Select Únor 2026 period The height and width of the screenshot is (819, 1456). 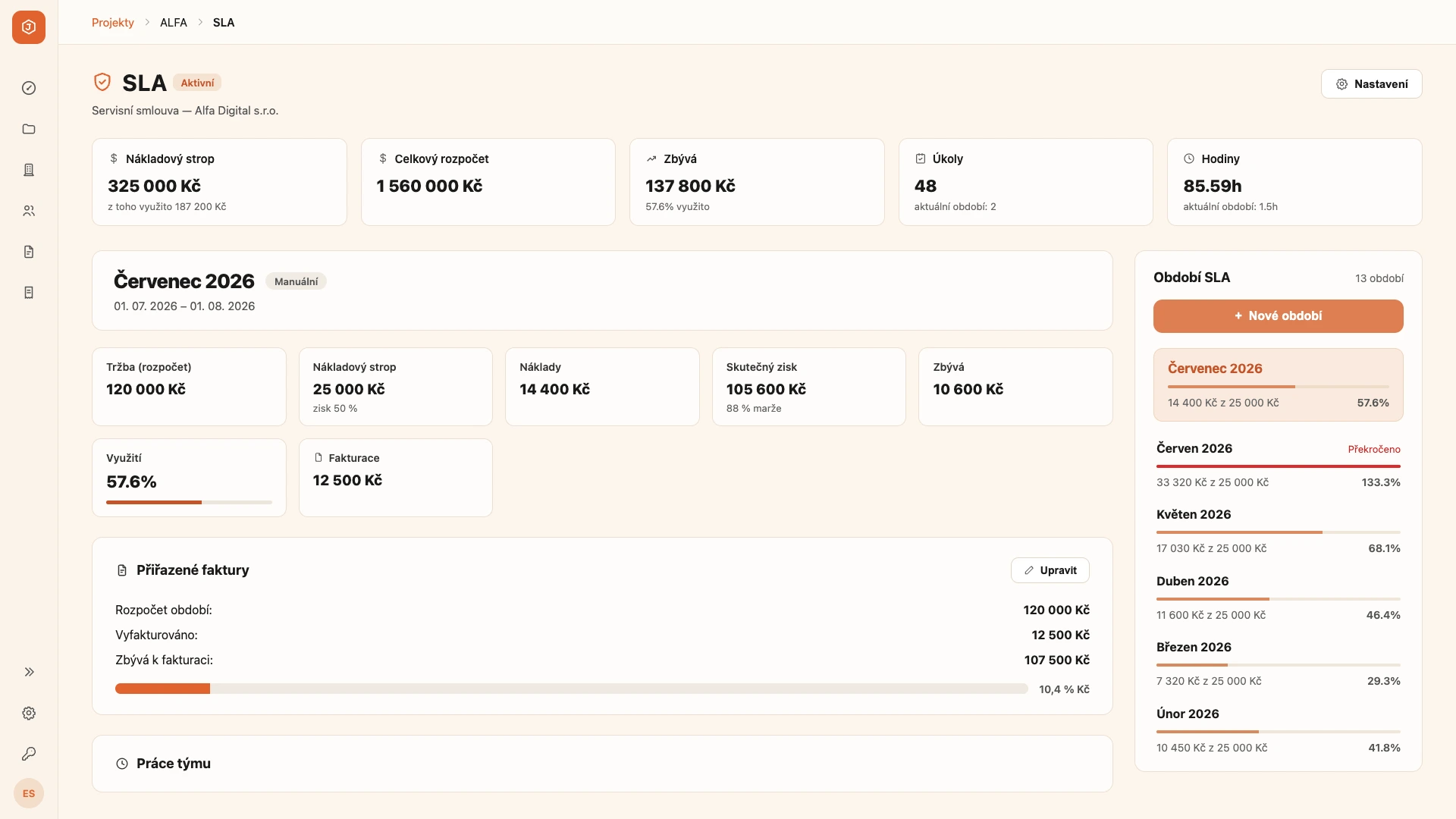[1278, 730]
